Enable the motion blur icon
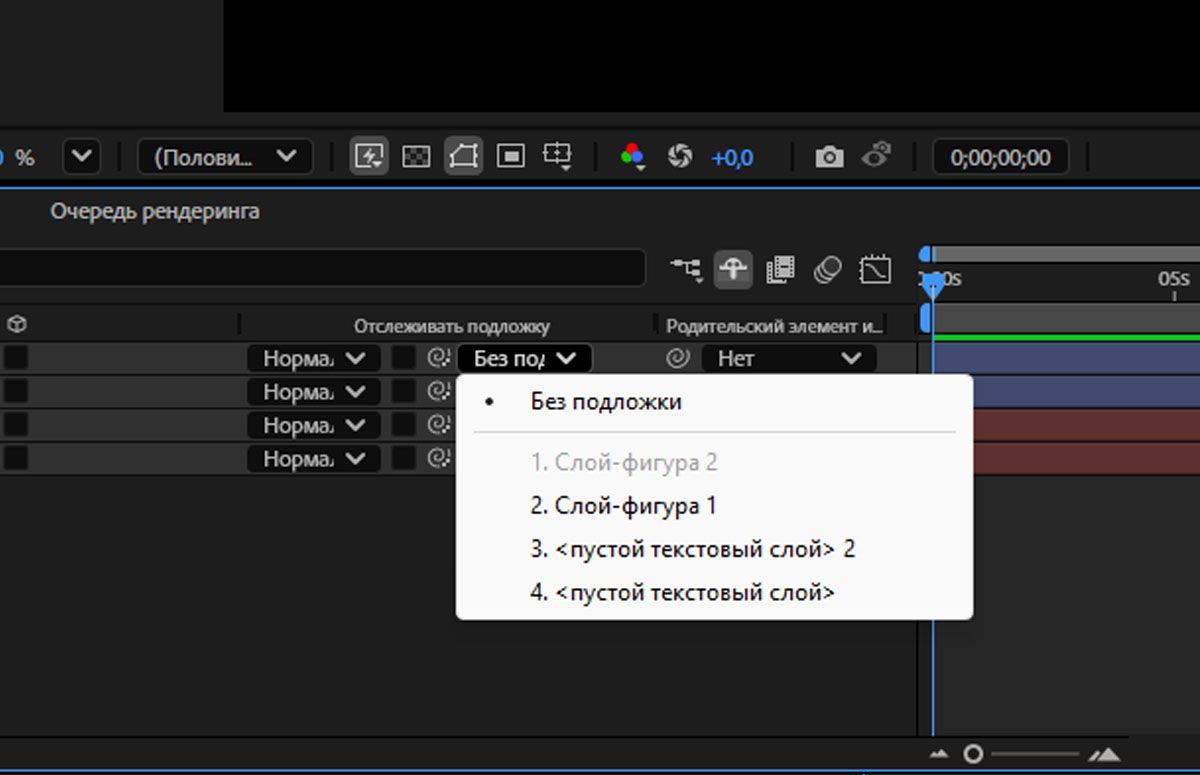This screenshot has width=1200, height=775. 827,269
